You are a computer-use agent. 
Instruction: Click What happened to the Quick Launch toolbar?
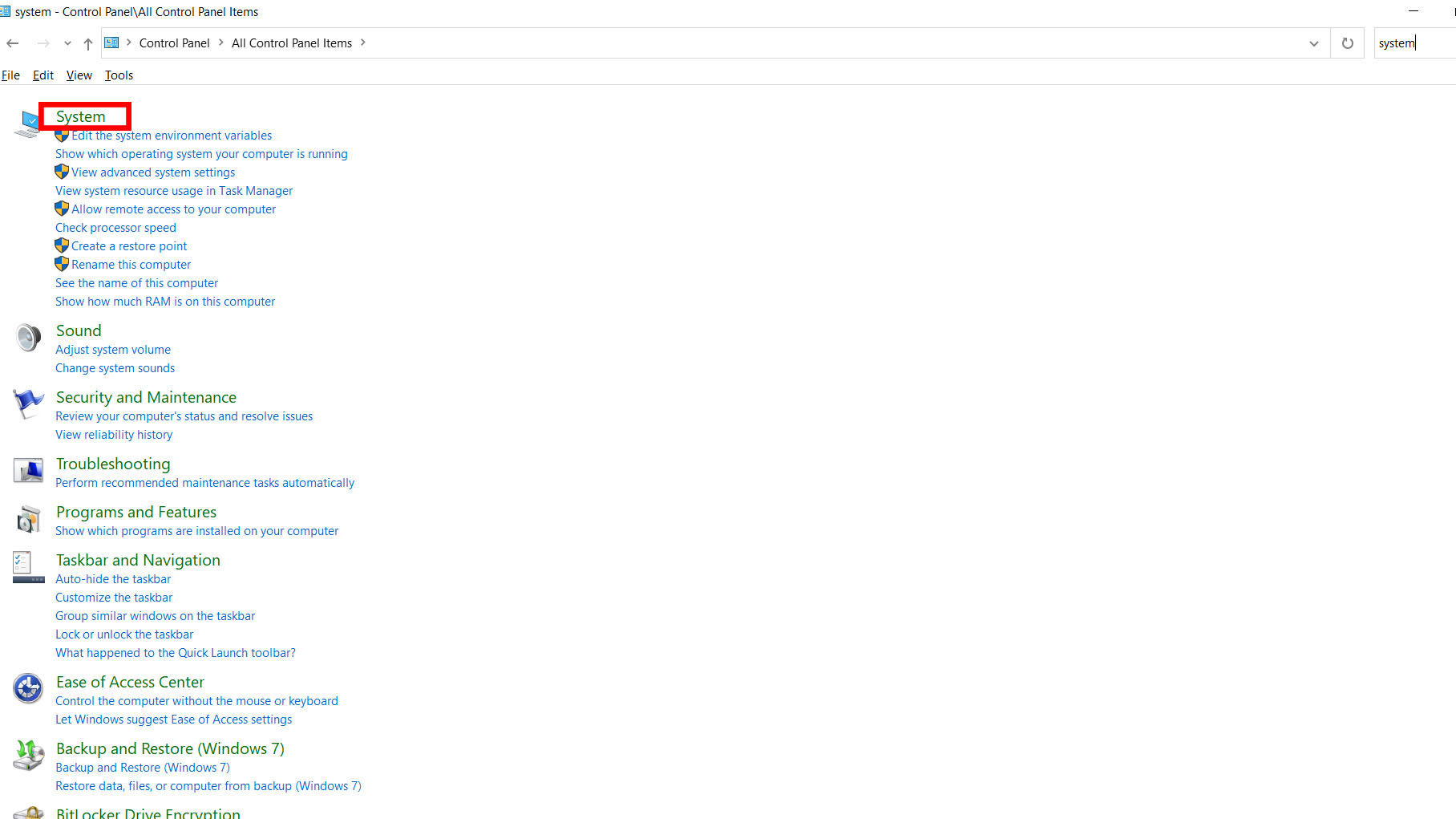176,653
